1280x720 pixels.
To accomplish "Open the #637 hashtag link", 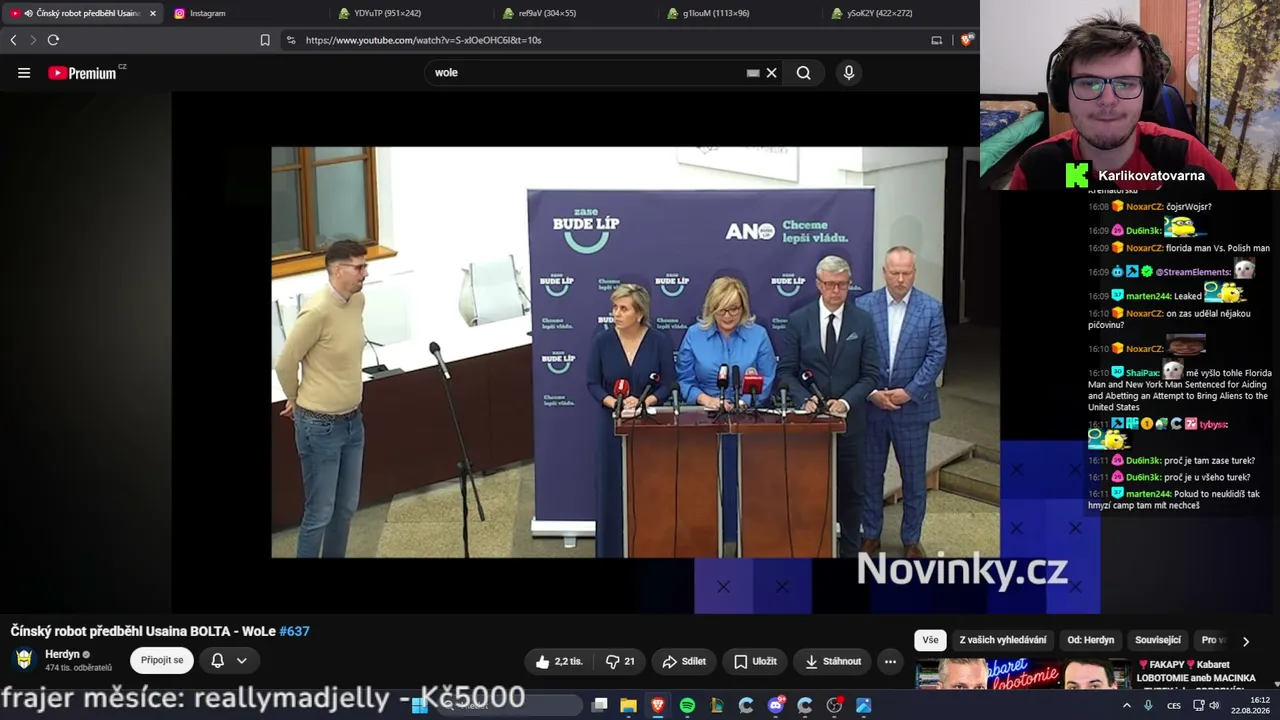I will [x=294, y=631].
